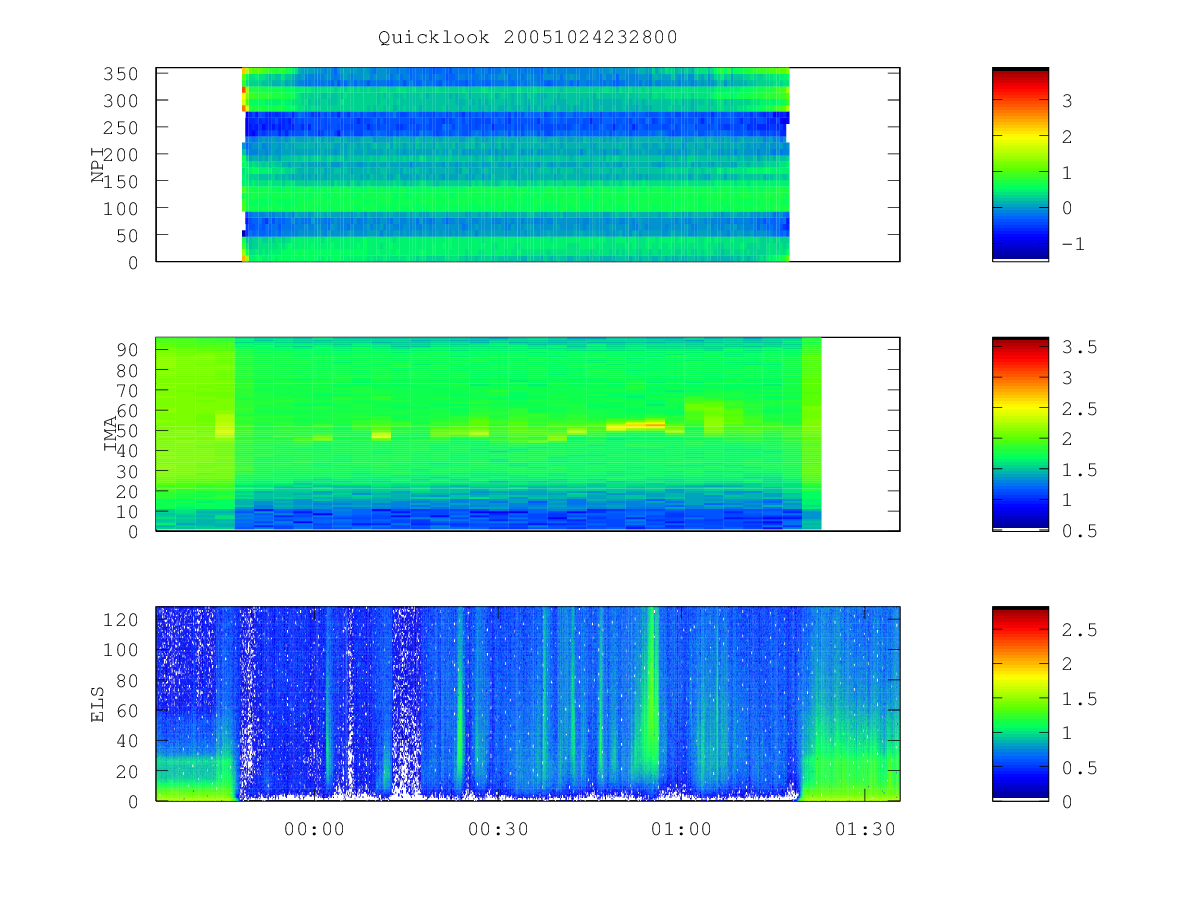Select the IMA y-axis label
The width and height of the screenshot is (1200, 900).
tap(111, 434)
